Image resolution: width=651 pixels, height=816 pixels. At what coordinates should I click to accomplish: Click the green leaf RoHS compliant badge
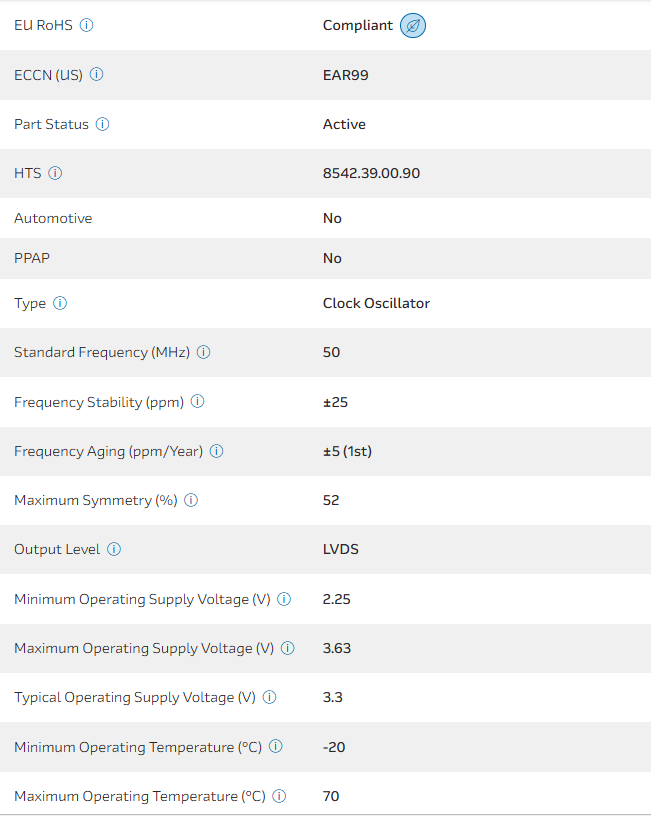tap(412, 26)
